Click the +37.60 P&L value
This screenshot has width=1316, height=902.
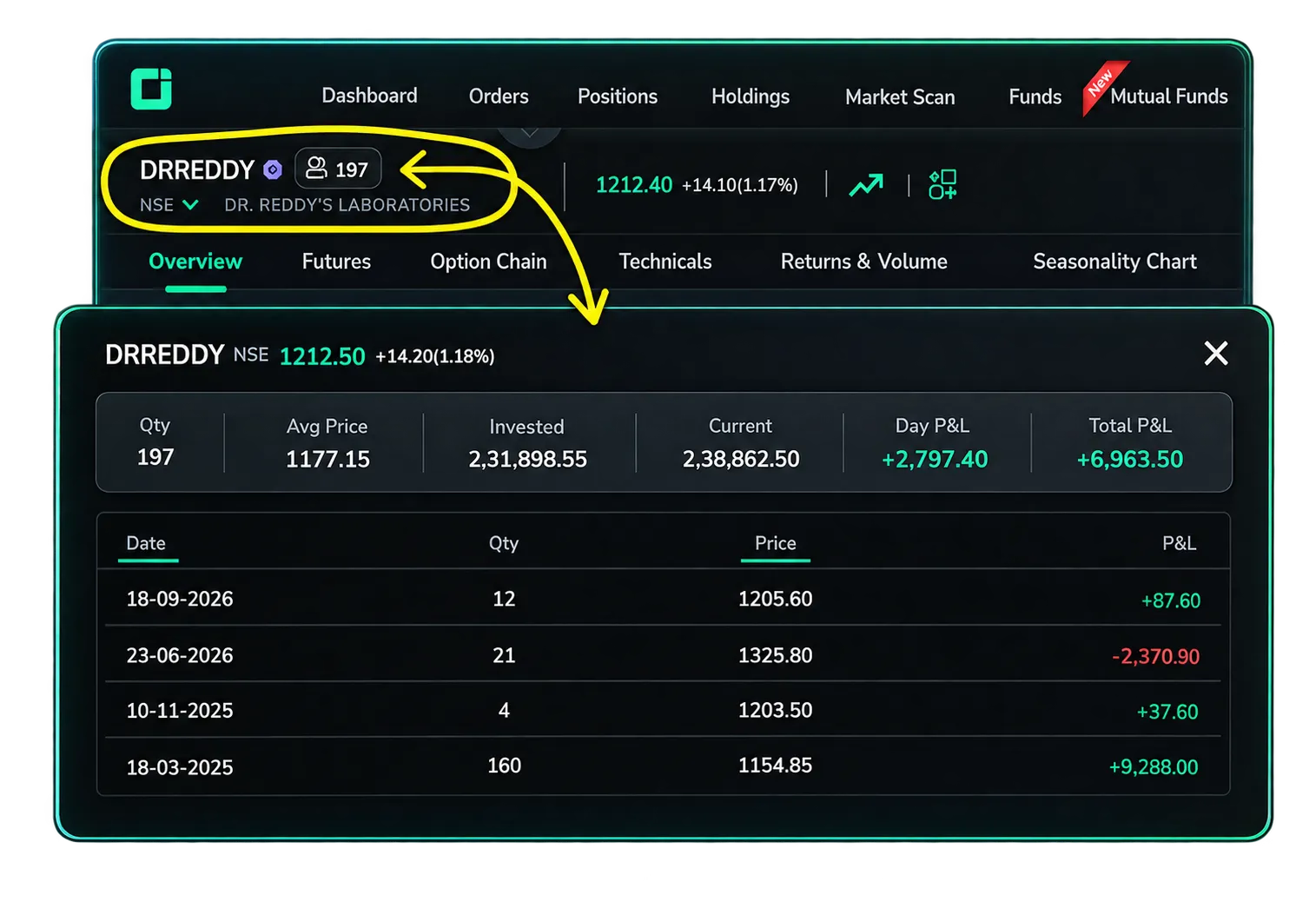pos(1167,712)
